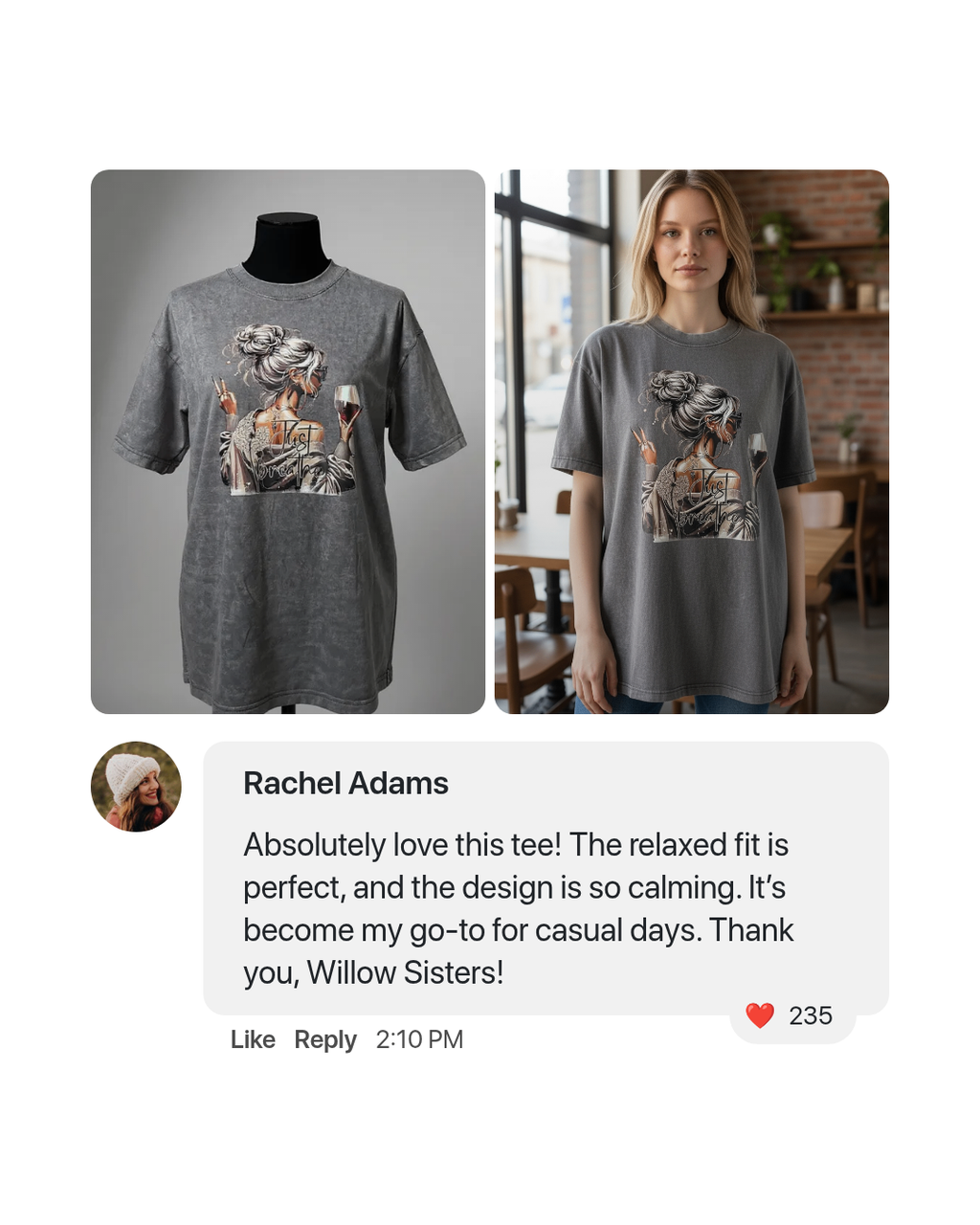Open the Rachel Adams name link
This screenshot has width=980, height=1225.
[x=345, y=783]
